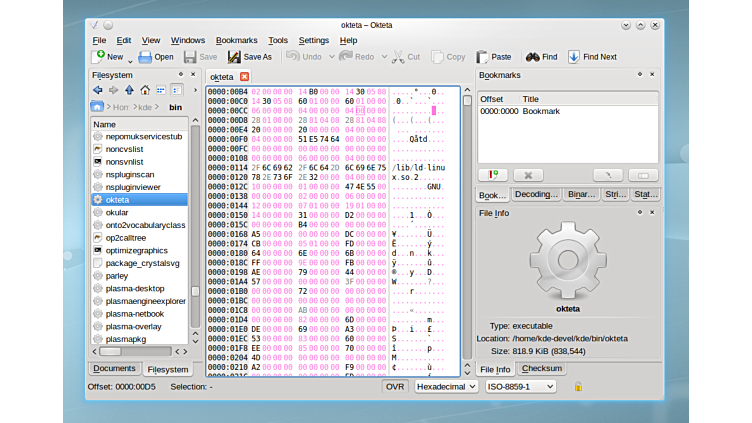Click the New document toolbar icon

99,57
